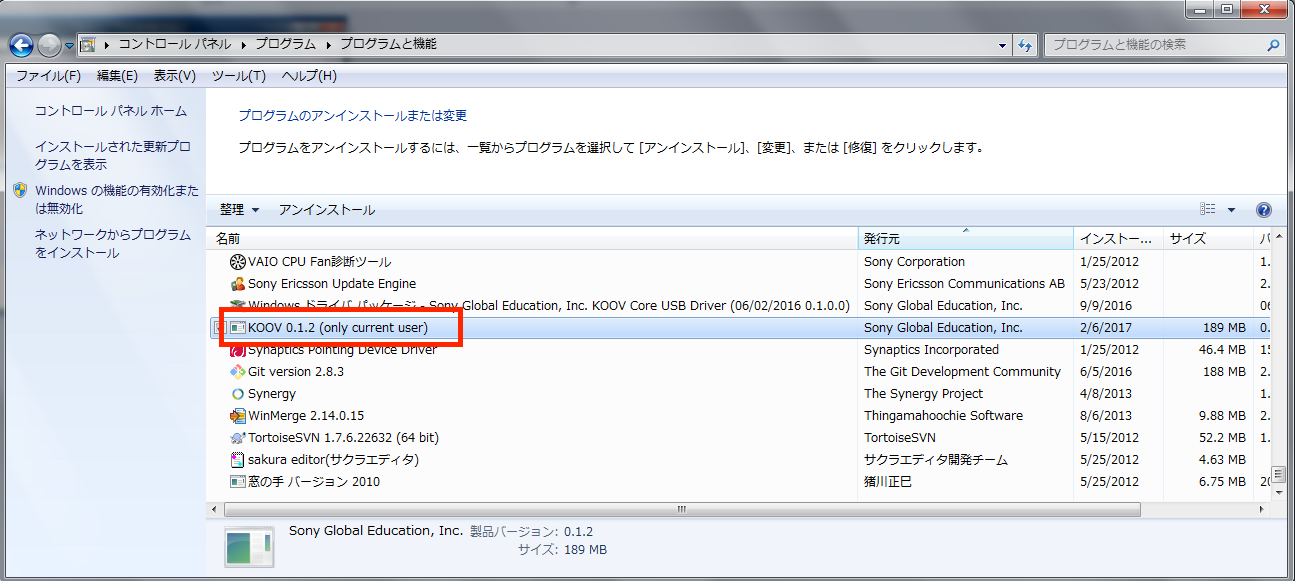Sort by the サイズ column header
The image size is (1295, 581).
click(x=1208, y=239)
